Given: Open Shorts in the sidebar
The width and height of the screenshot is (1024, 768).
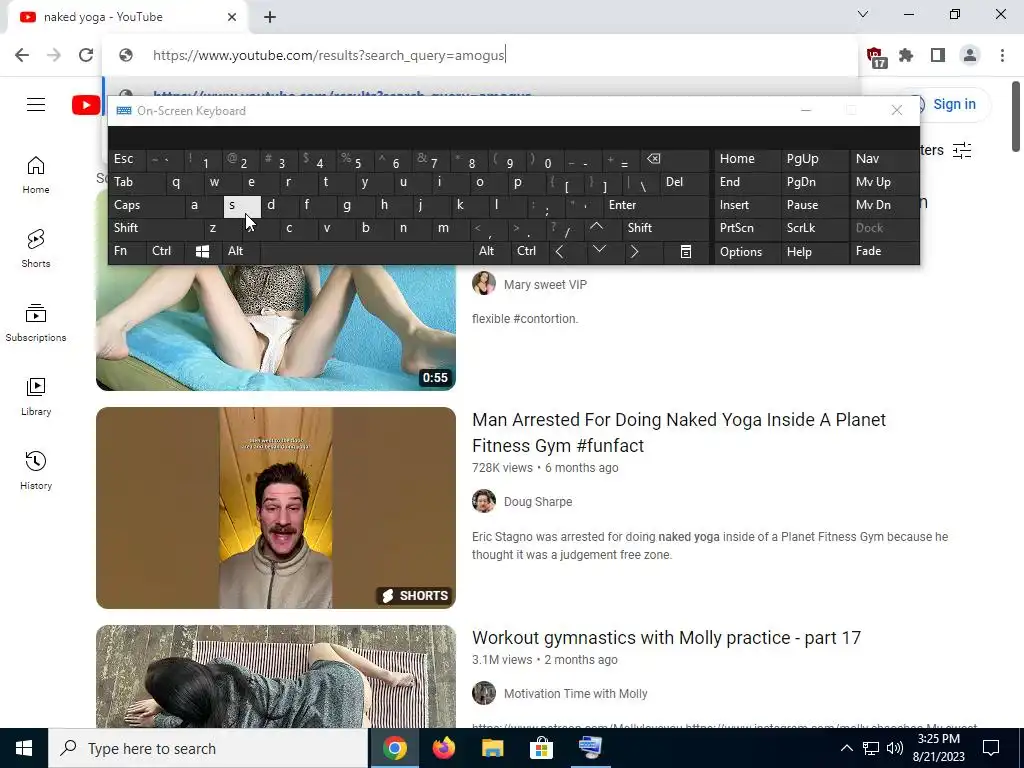Looking at the screenshot, I should click(36, 249).
